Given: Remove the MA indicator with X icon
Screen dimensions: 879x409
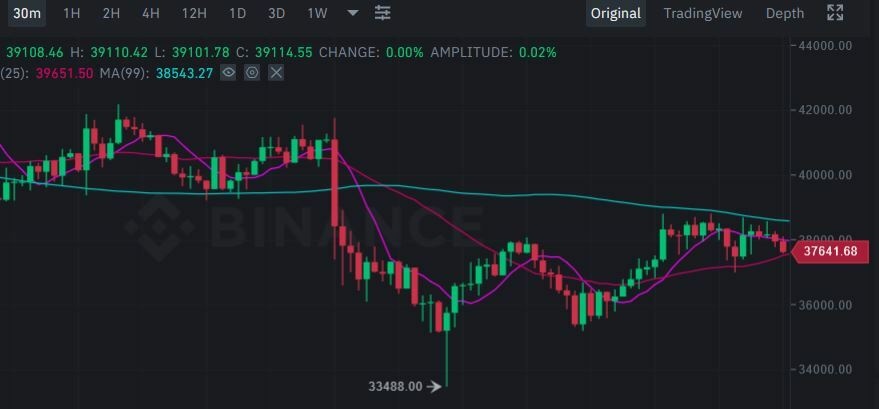Looking at the screenshot, I should [276, 72].
